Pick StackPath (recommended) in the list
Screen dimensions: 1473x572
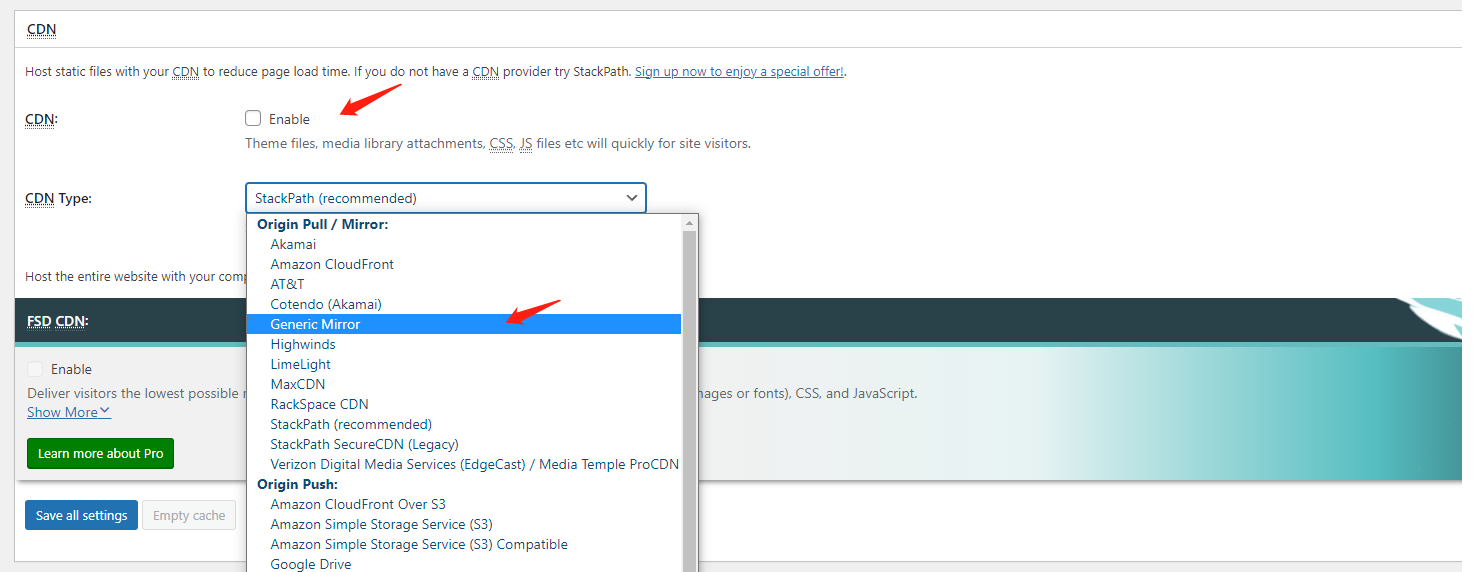click(x=464, y=424)
